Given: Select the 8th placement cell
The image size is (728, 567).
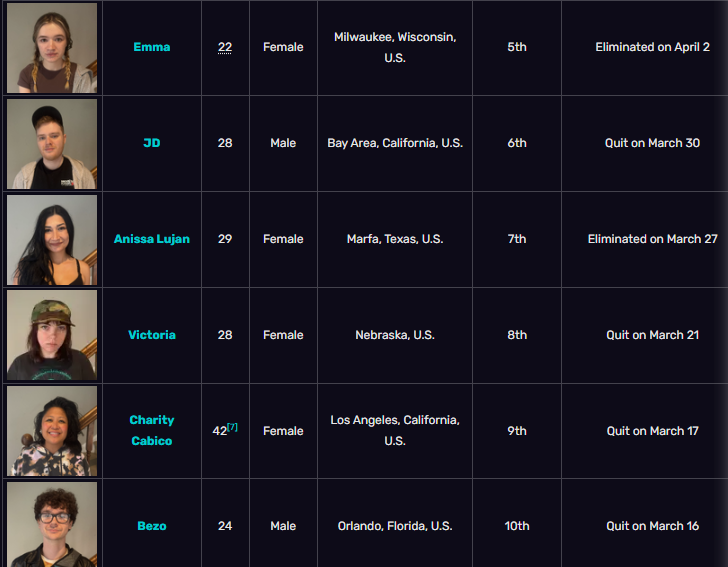Looking at the screenshot, I should (x=517, y=335).
